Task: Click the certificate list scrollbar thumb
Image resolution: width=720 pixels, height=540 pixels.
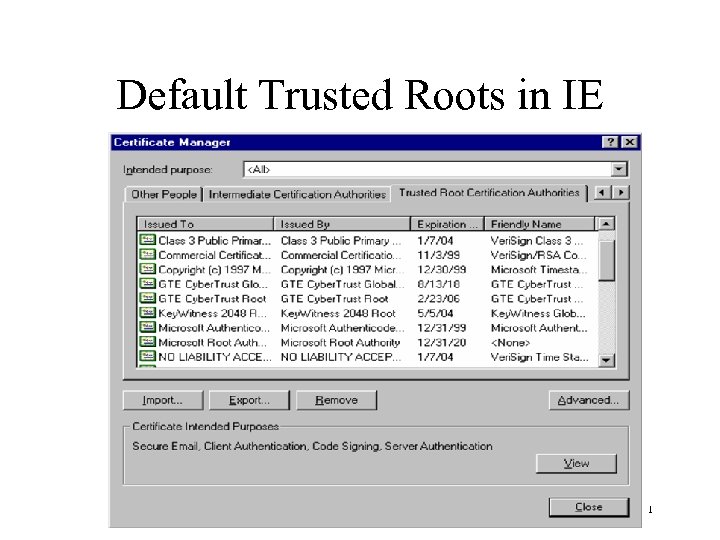Action: pyautogui.click(x=606, y=260)
